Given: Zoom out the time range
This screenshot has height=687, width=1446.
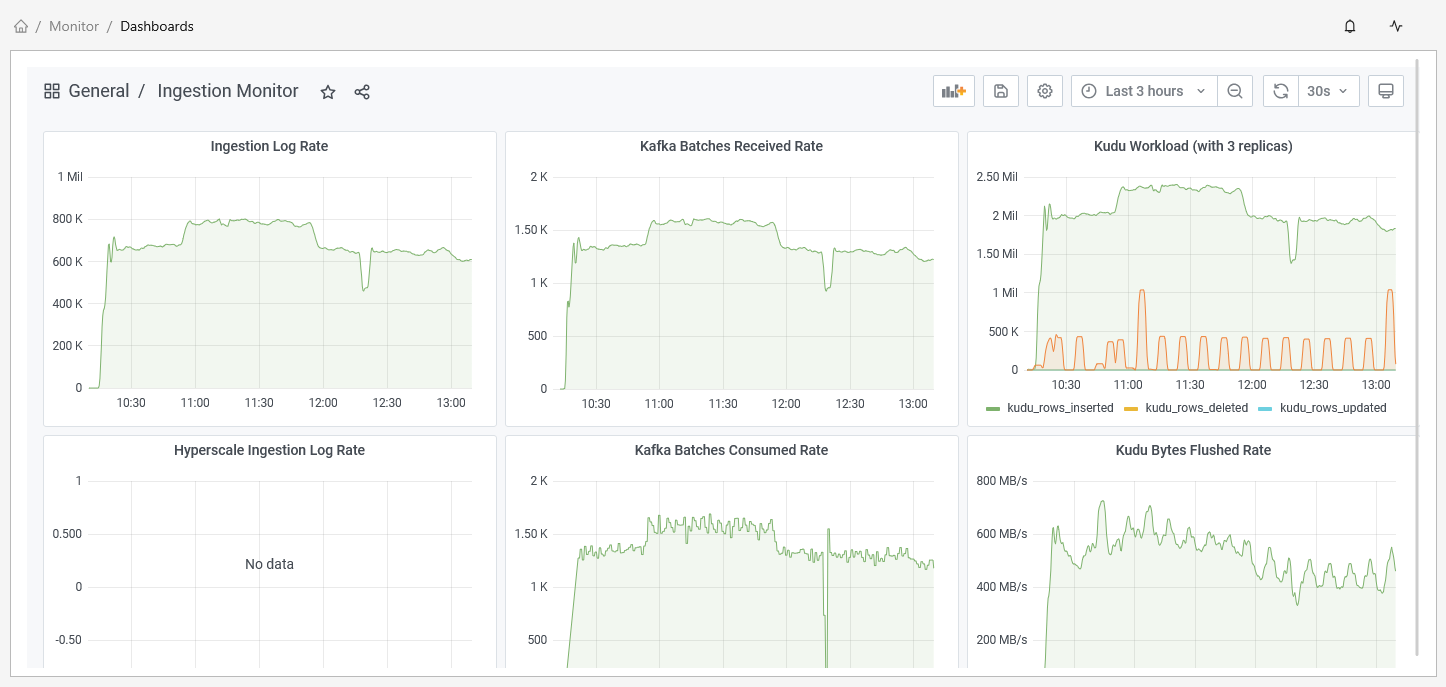Looking at the screenshot, I should [x=1235, y=90].
